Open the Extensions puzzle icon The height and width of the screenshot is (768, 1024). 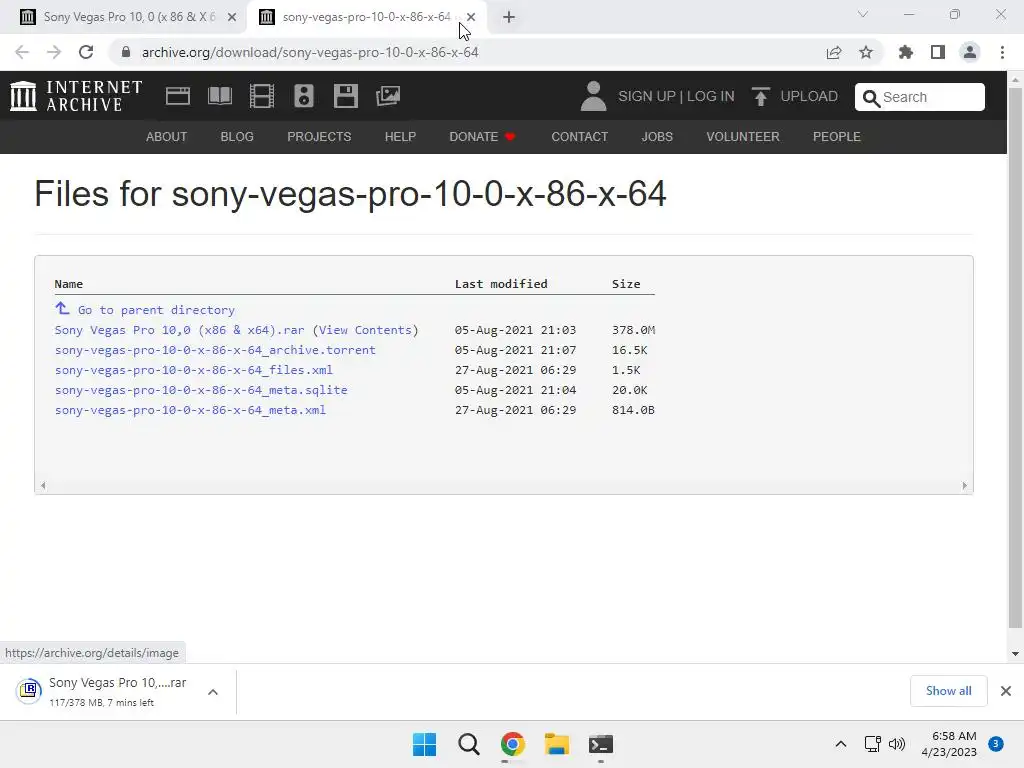[x=906, y=52]
